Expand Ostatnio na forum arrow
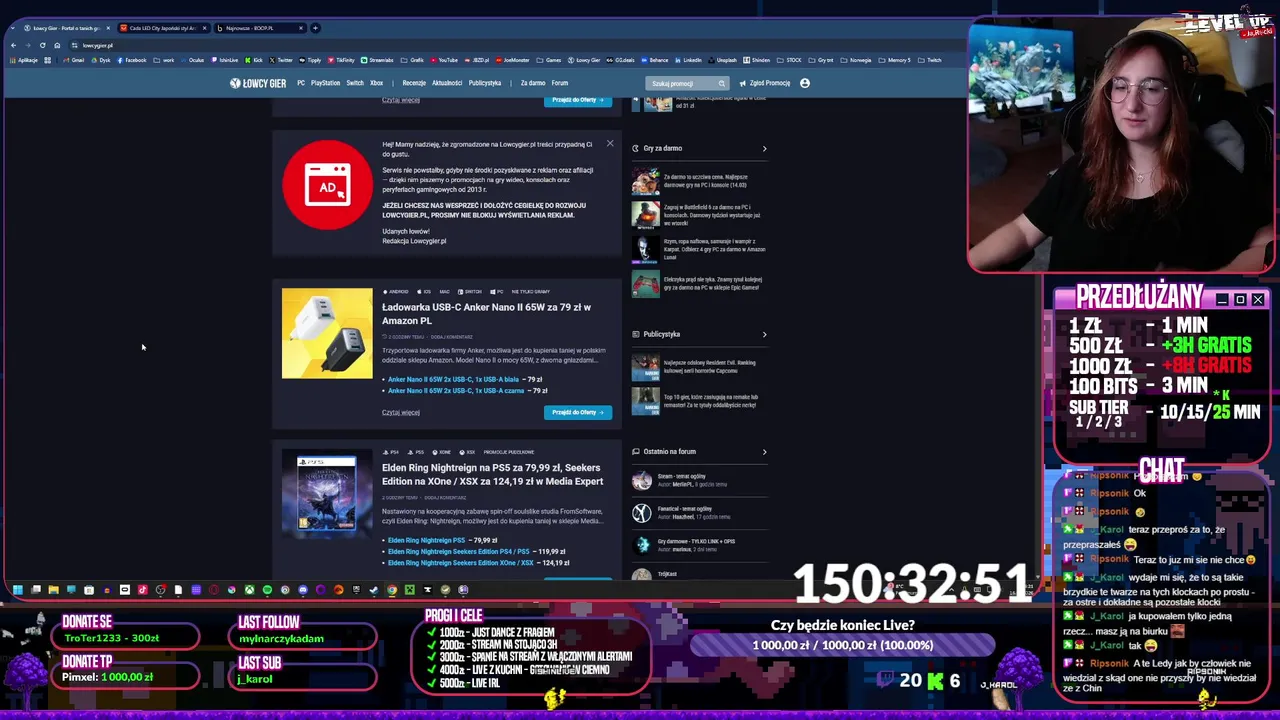 click(764, 452)
